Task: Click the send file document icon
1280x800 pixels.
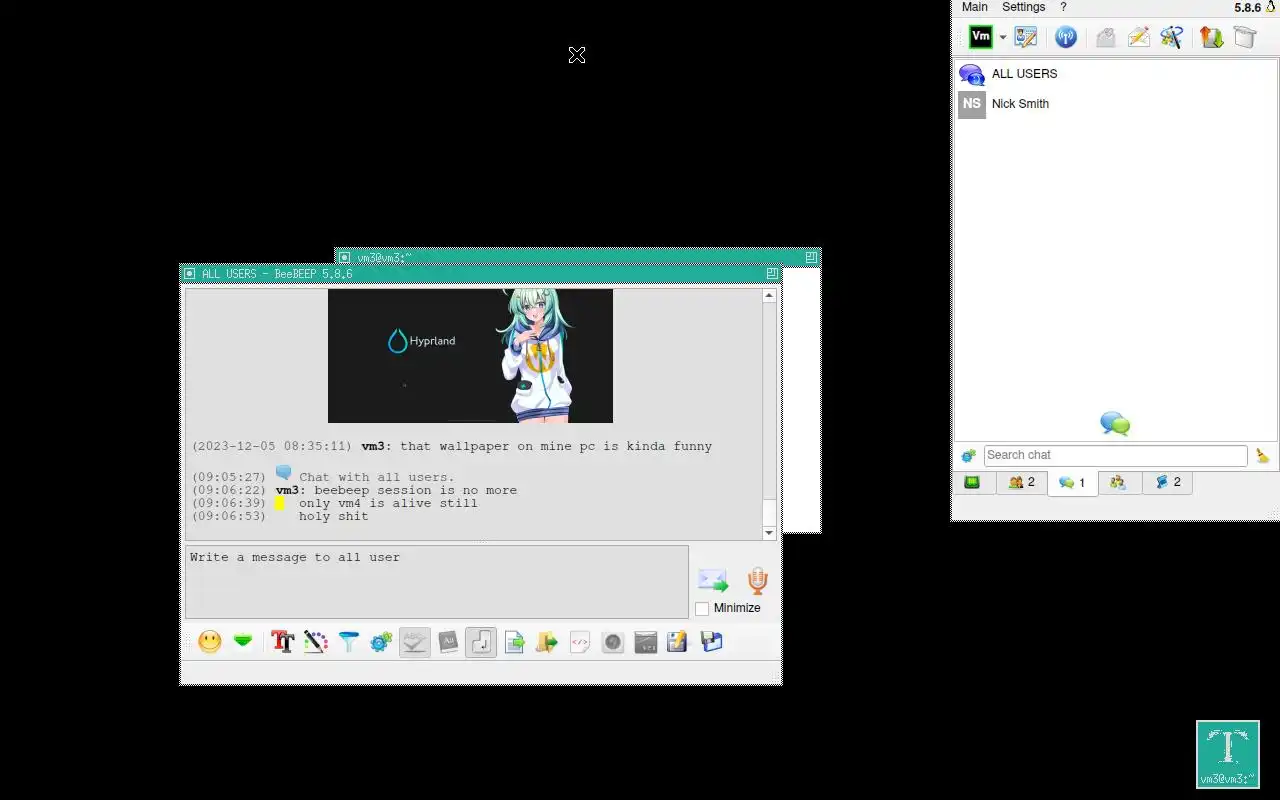Action: coord(514,642)
